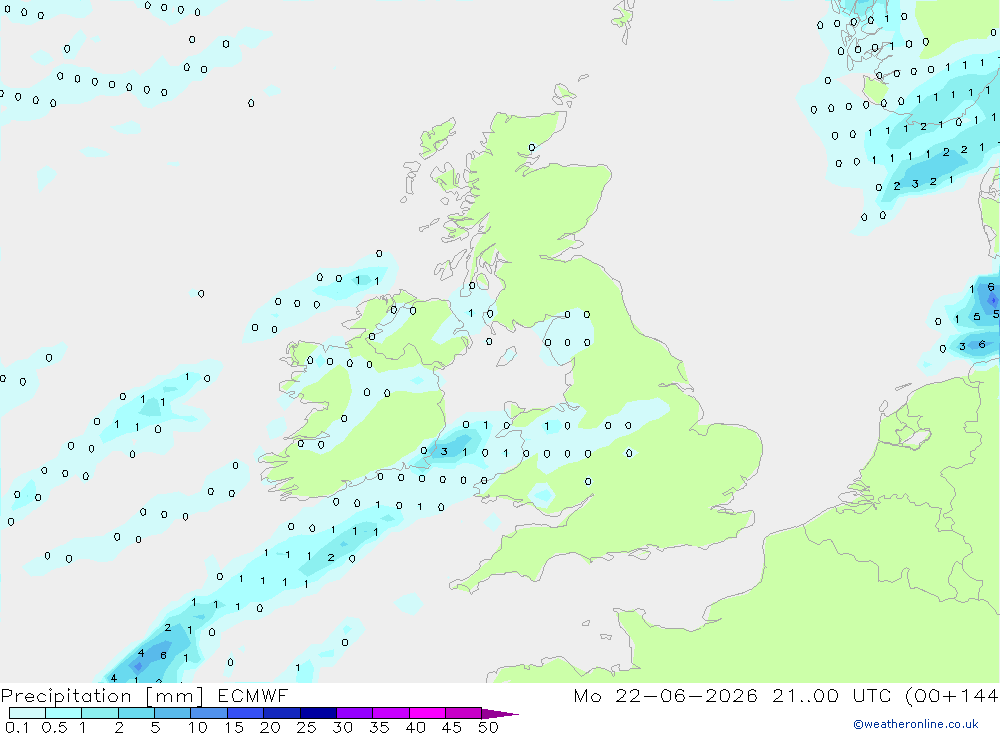Click the 0.5–1 mm legend color swatch
Viewport: 1000px width, 733px height.
[64, 713]
